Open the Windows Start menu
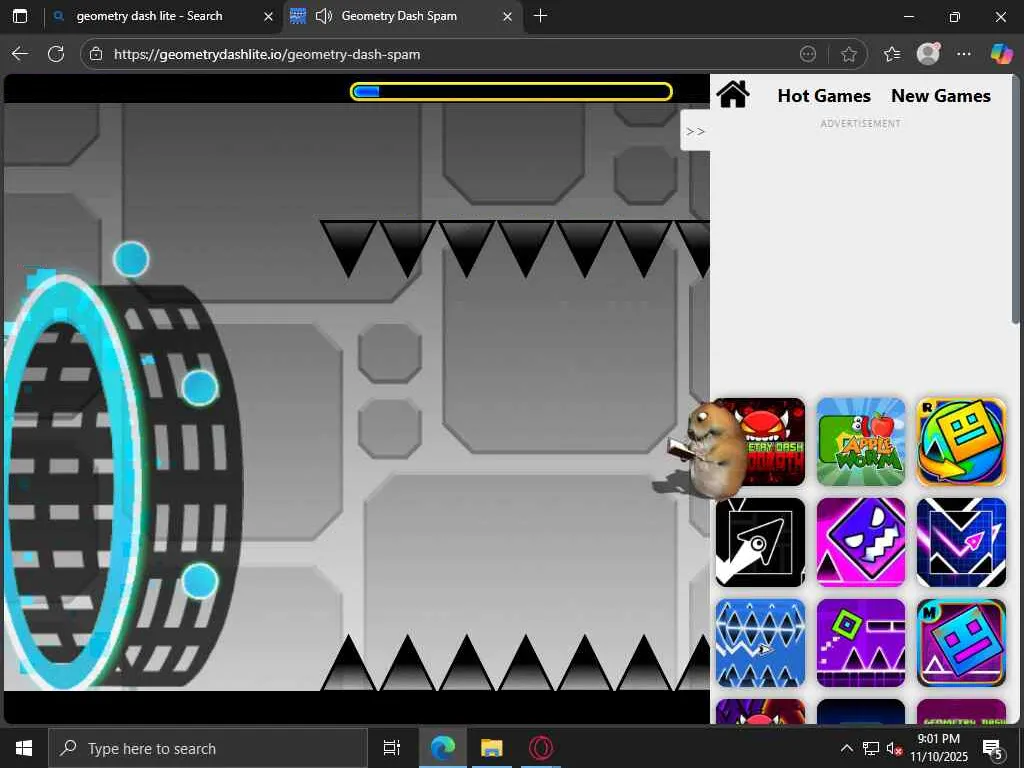This screenshot has width=1024, height=768. [24, 748]
